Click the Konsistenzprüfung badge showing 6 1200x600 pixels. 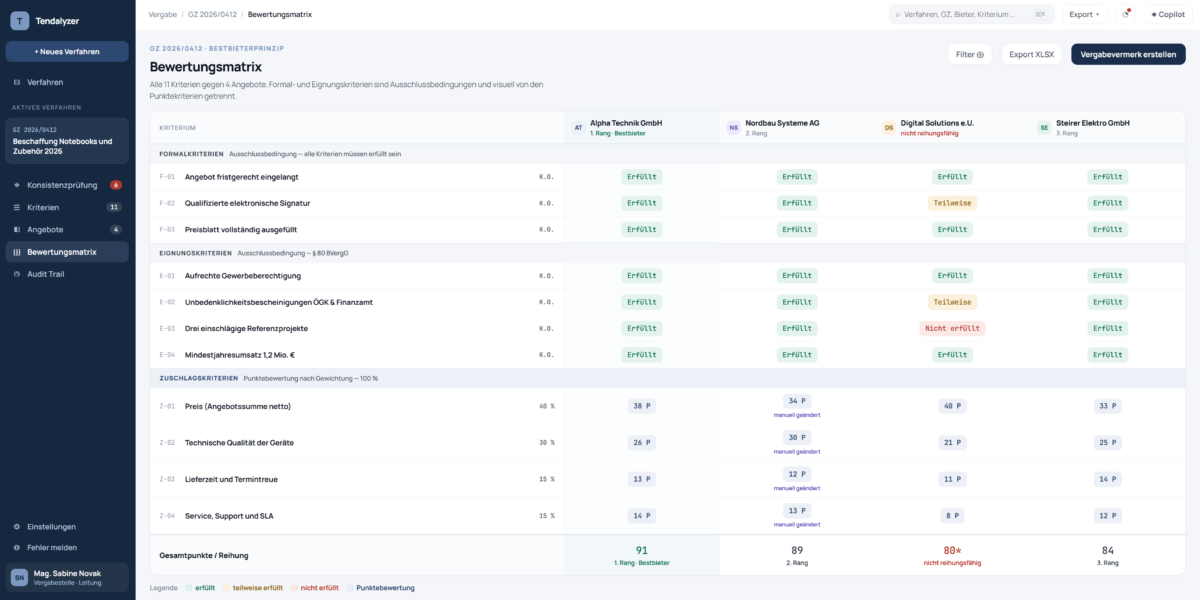116,185
